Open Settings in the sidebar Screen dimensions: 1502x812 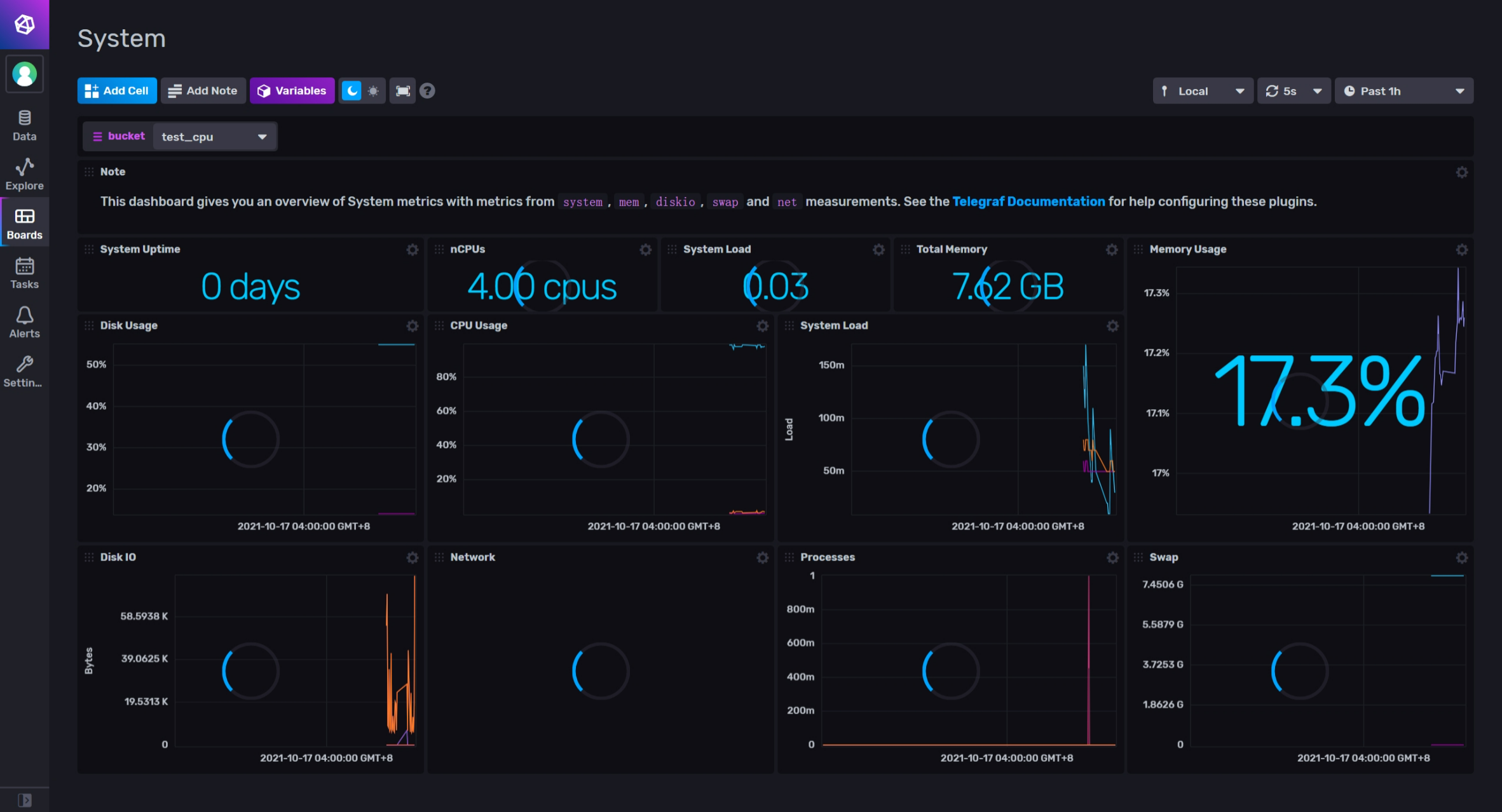click(24, 372)
